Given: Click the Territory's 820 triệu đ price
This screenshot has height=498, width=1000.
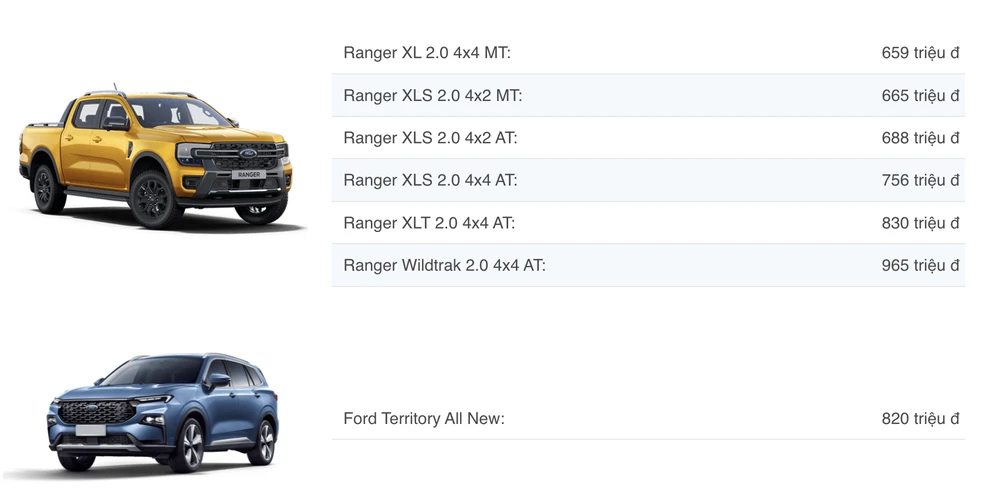Looking at the screenshot, I should pos(920,418).
